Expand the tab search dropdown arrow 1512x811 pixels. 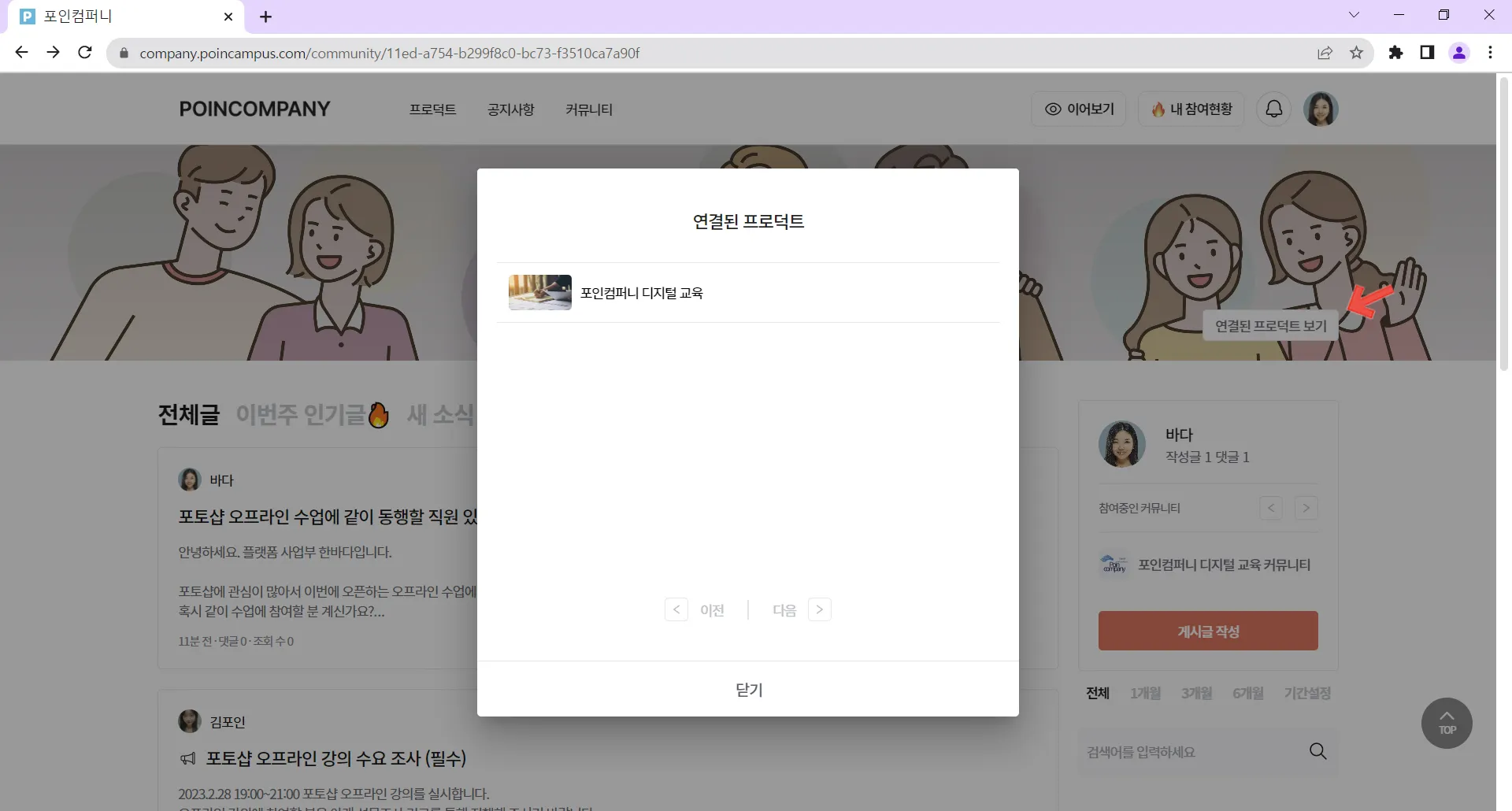click(x=1354, y=15)
